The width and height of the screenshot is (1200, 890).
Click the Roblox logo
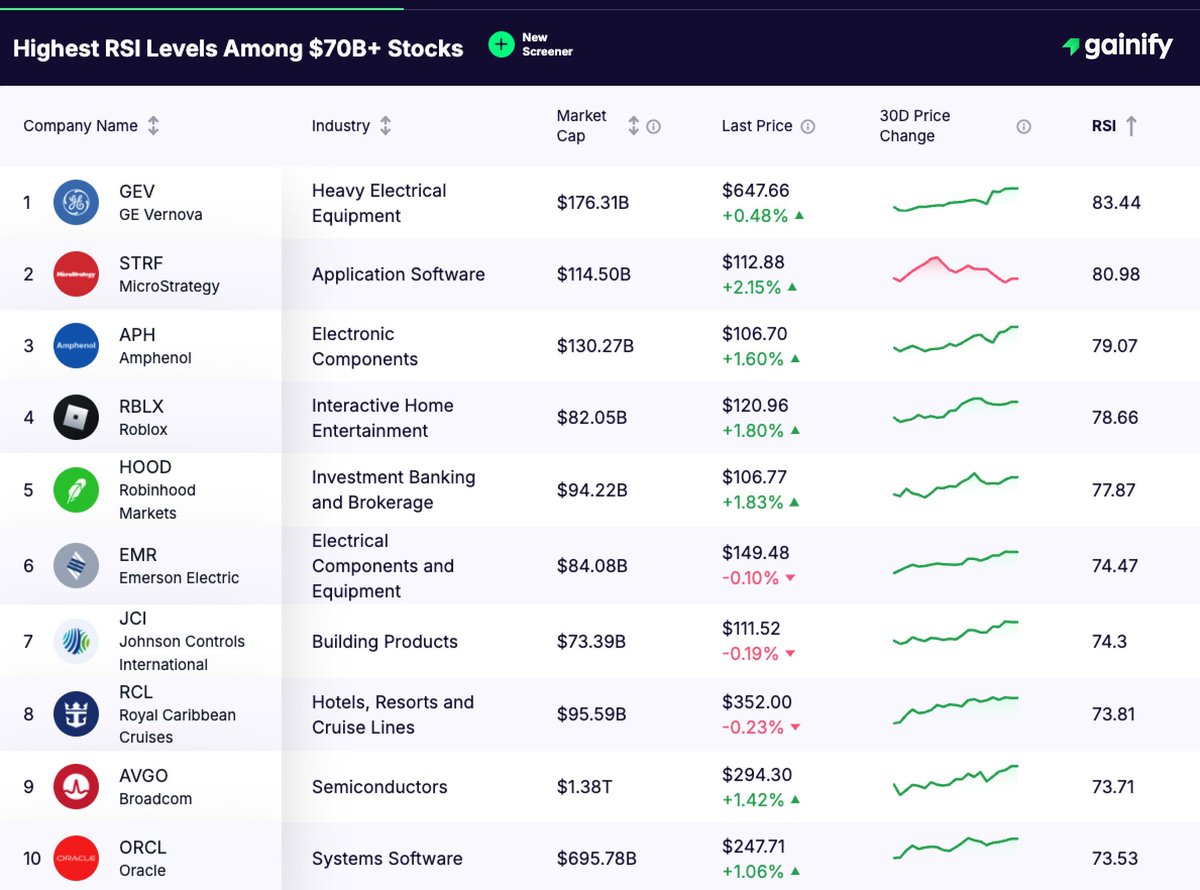pyautogui.click(x=76, y=418)
